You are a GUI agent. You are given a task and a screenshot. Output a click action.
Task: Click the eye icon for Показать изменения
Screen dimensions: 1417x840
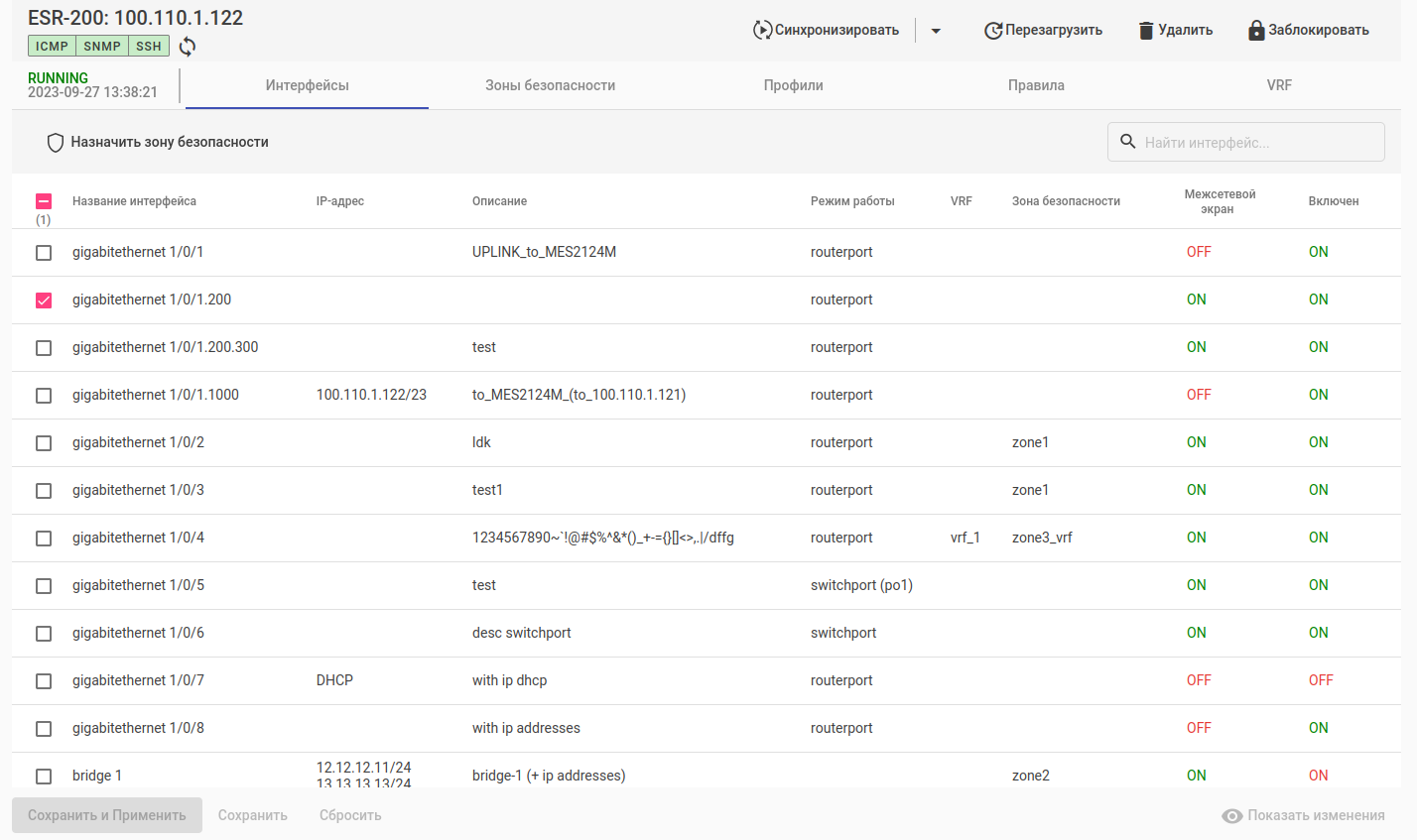pos(1232,816)
